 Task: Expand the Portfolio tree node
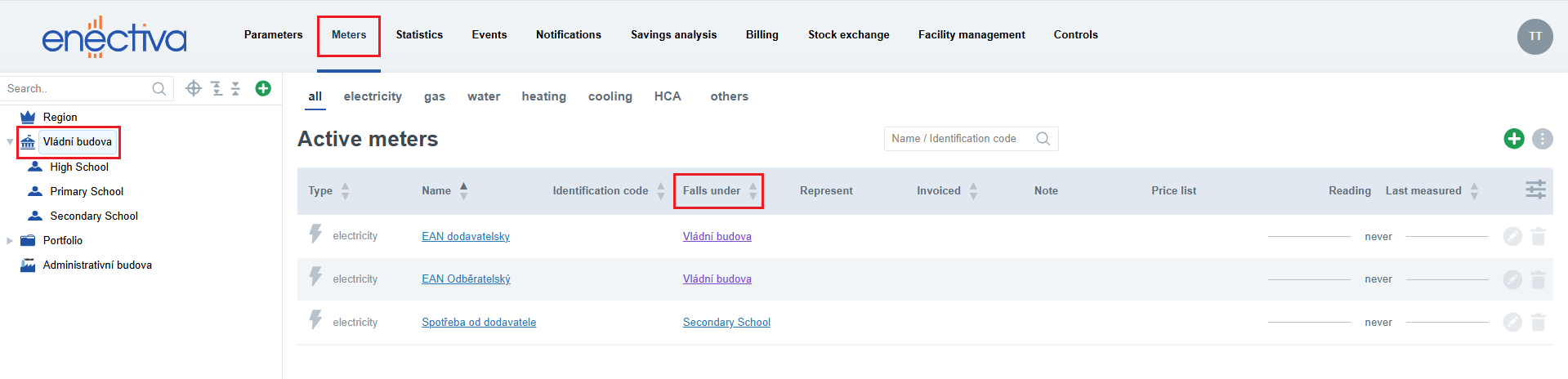[x=10, y=241]
